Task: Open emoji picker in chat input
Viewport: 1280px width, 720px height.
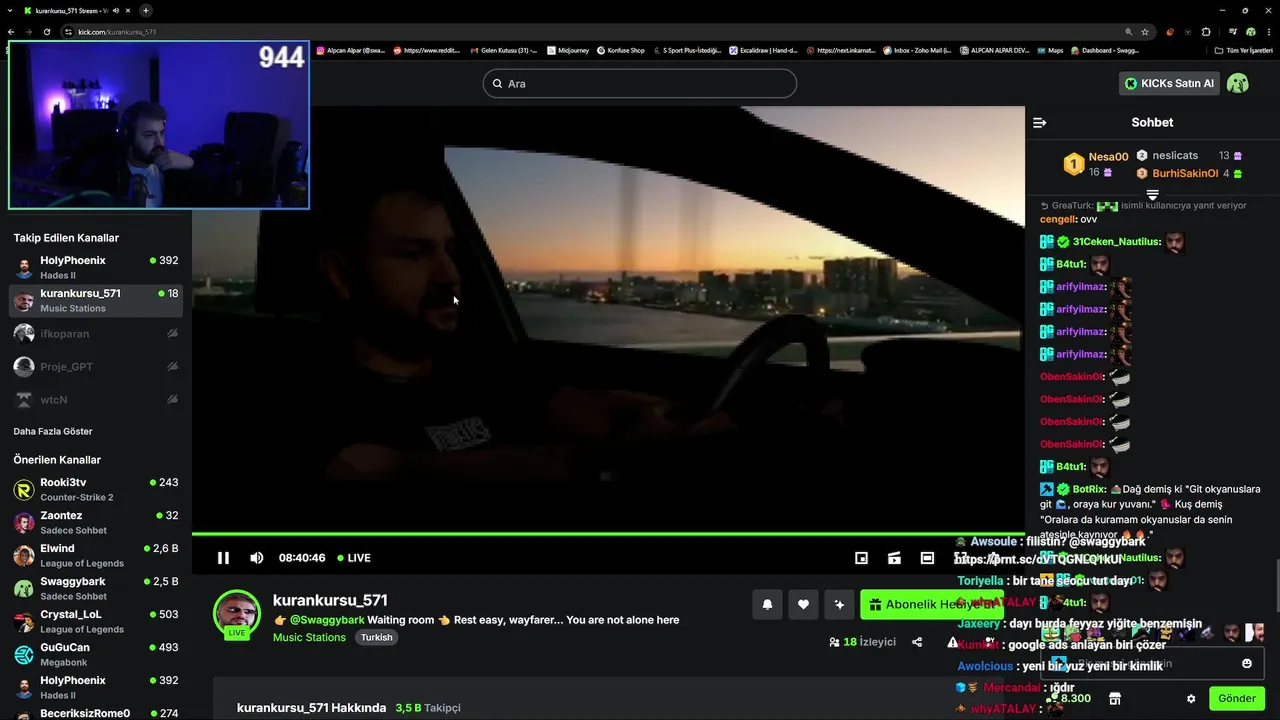Action: coord(1247,663)
